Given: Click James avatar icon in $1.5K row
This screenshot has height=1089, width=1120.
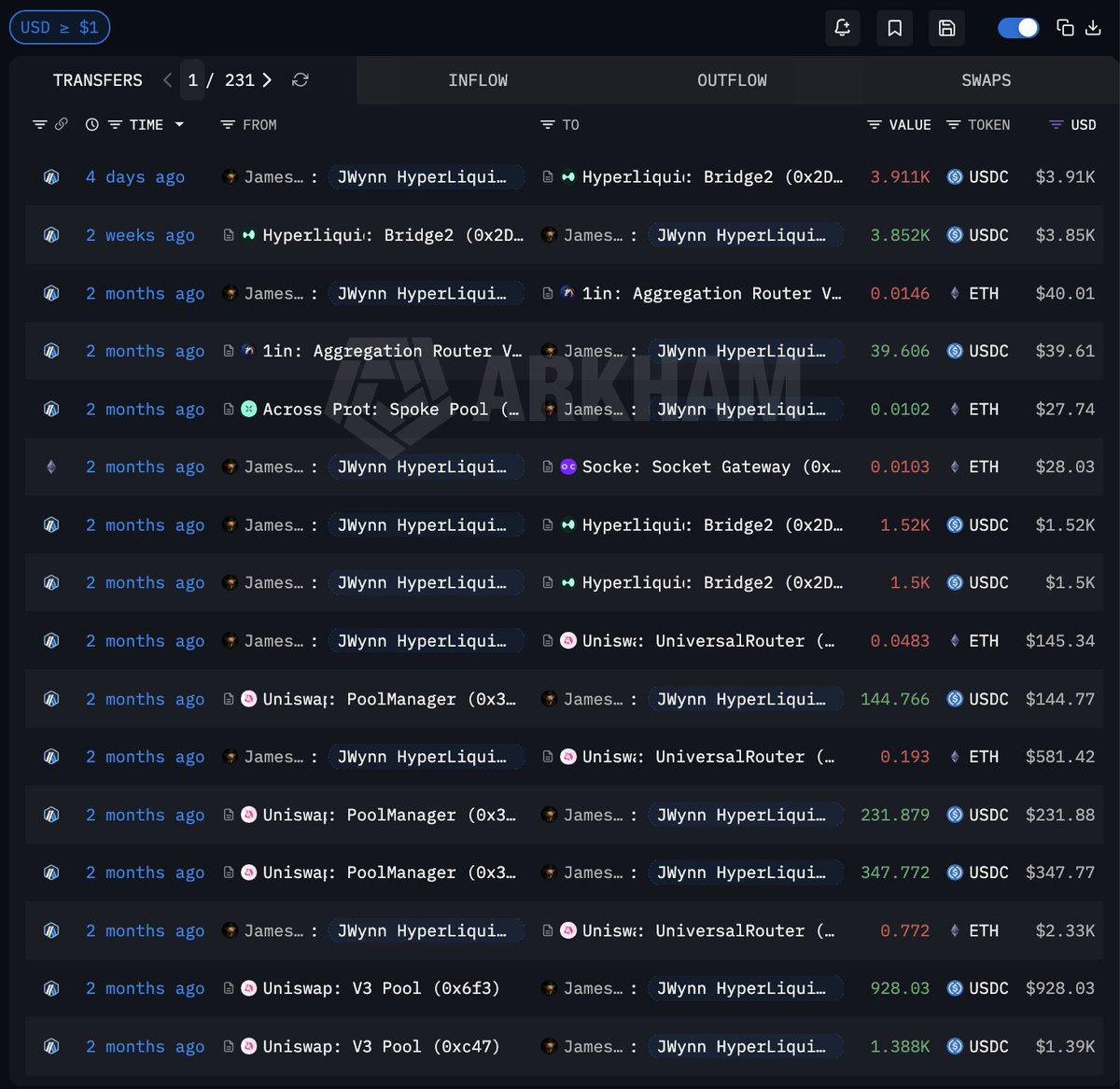Looking at the screenshot, I should click(x=230, y=582).
